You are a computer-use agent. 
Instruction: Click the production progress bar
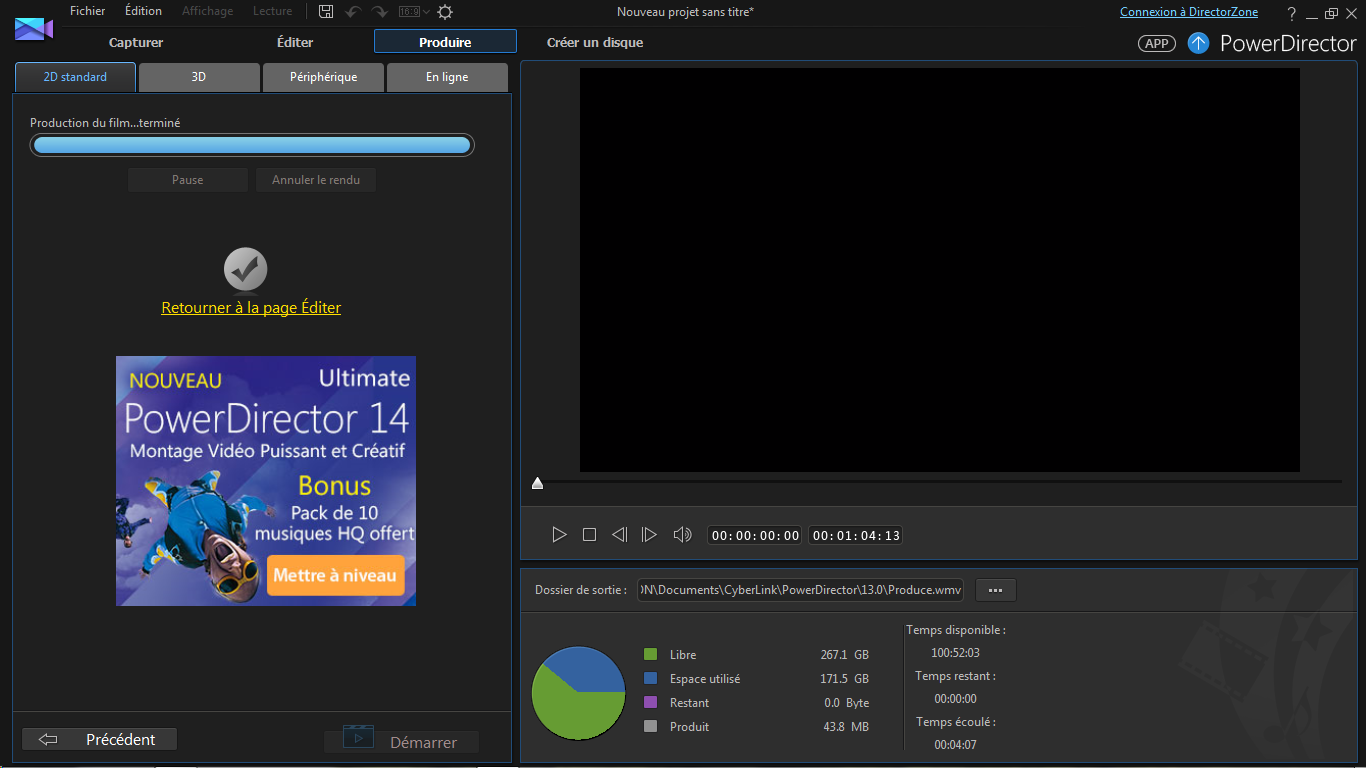pos(252,145)
